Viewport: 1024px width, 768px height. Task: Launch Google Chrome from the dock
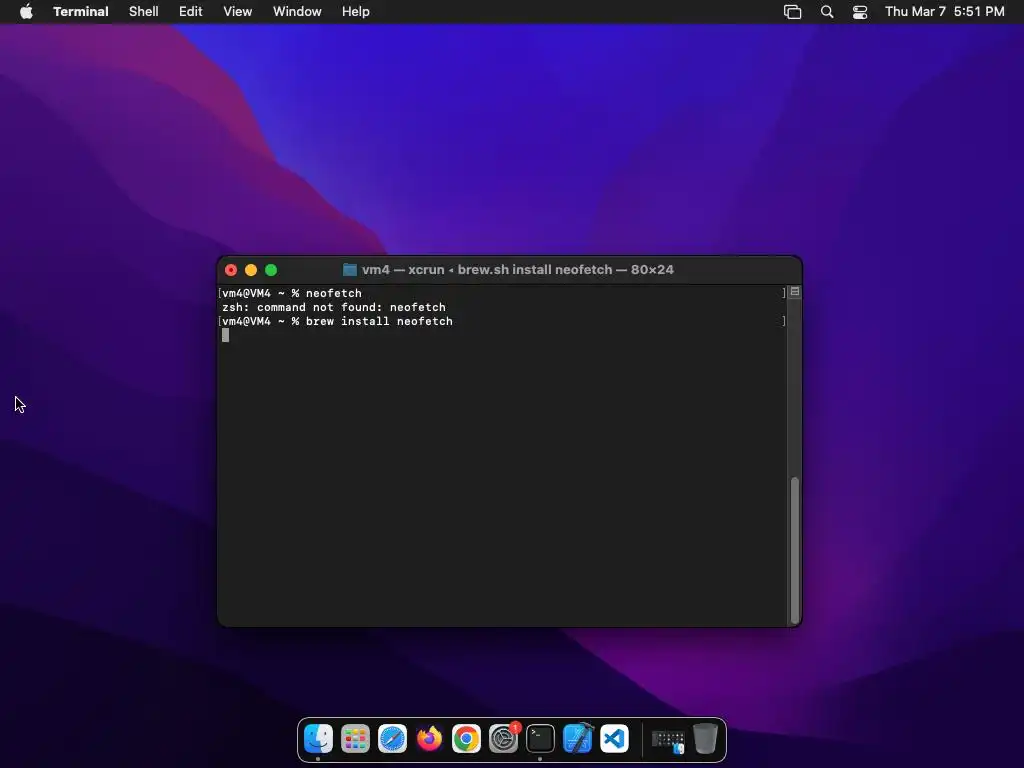(x=466, y=739)
